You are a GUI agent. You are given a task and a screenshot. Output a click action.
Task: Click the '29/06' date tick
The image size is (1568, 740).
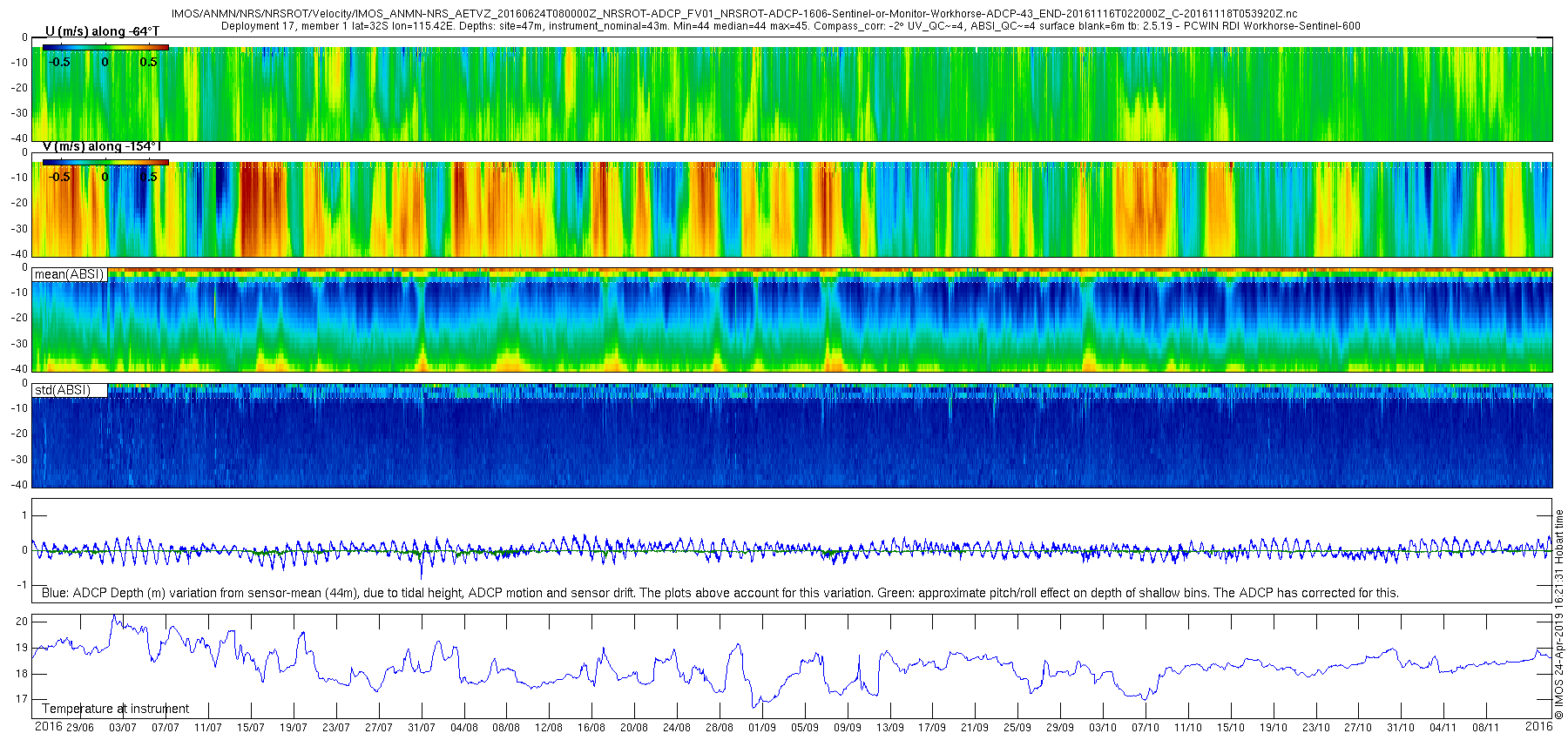coord(79,728)
